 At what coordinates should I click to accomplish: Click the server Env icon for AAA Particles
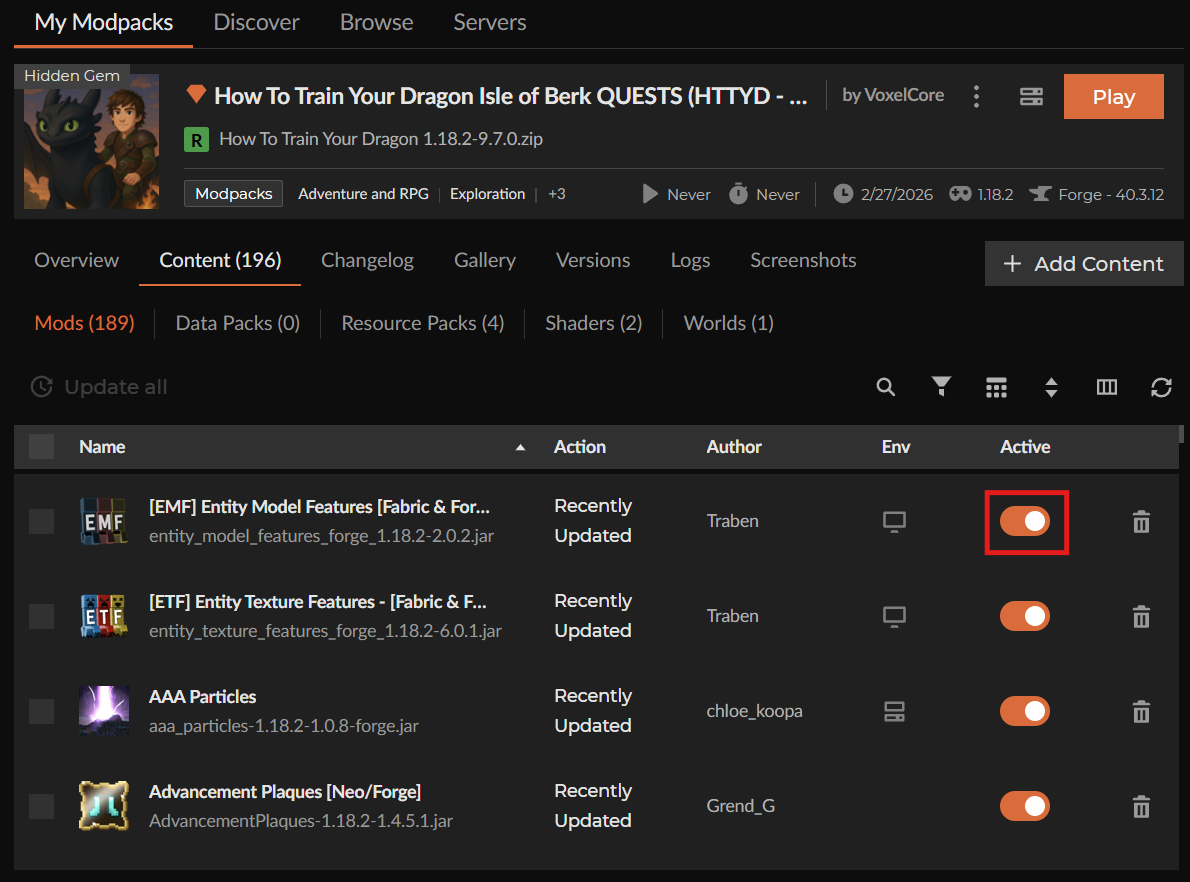coord(894,711)
